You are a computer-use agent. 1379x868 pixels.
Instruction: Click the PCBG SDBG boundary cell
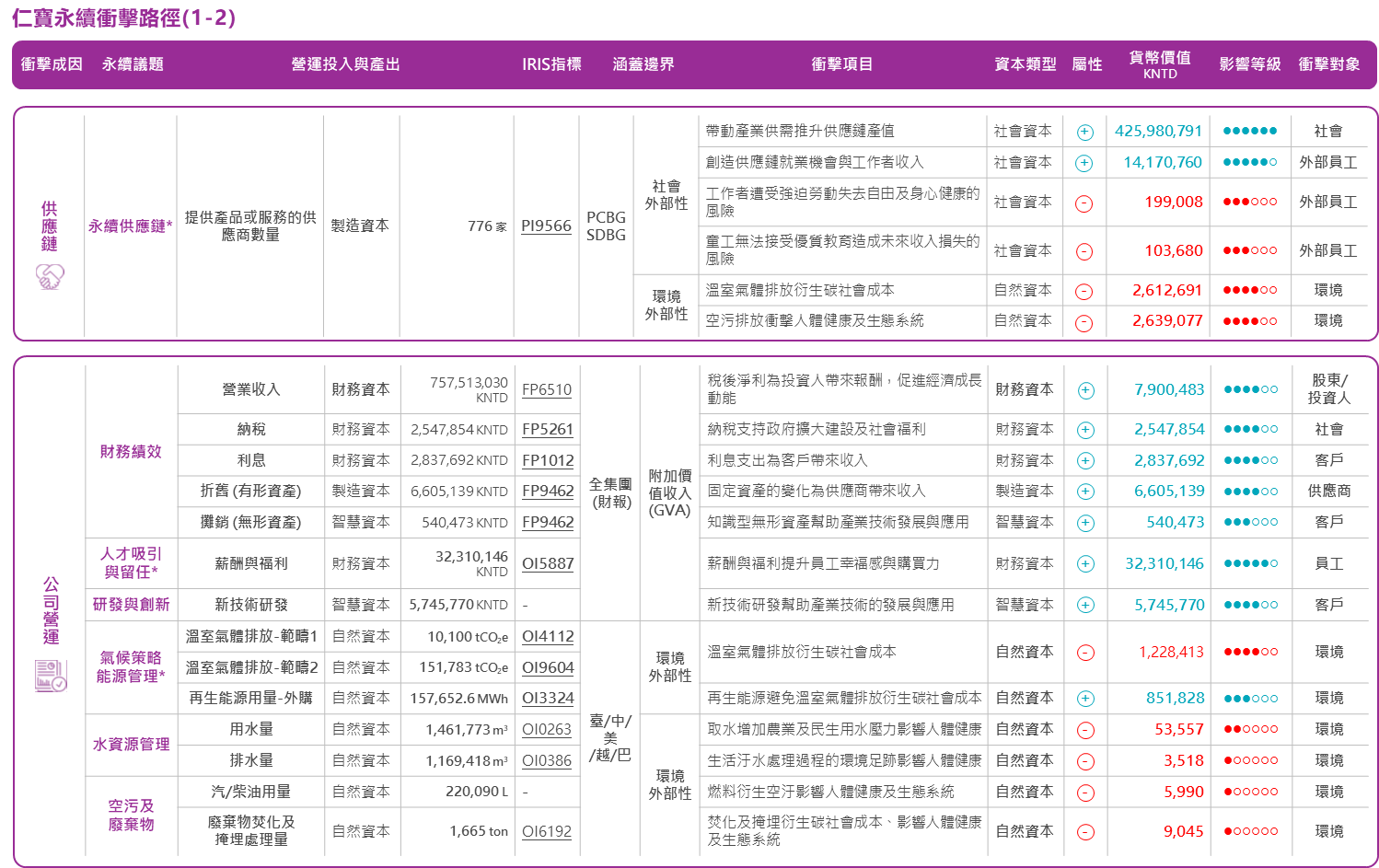(x=606, y=226)
